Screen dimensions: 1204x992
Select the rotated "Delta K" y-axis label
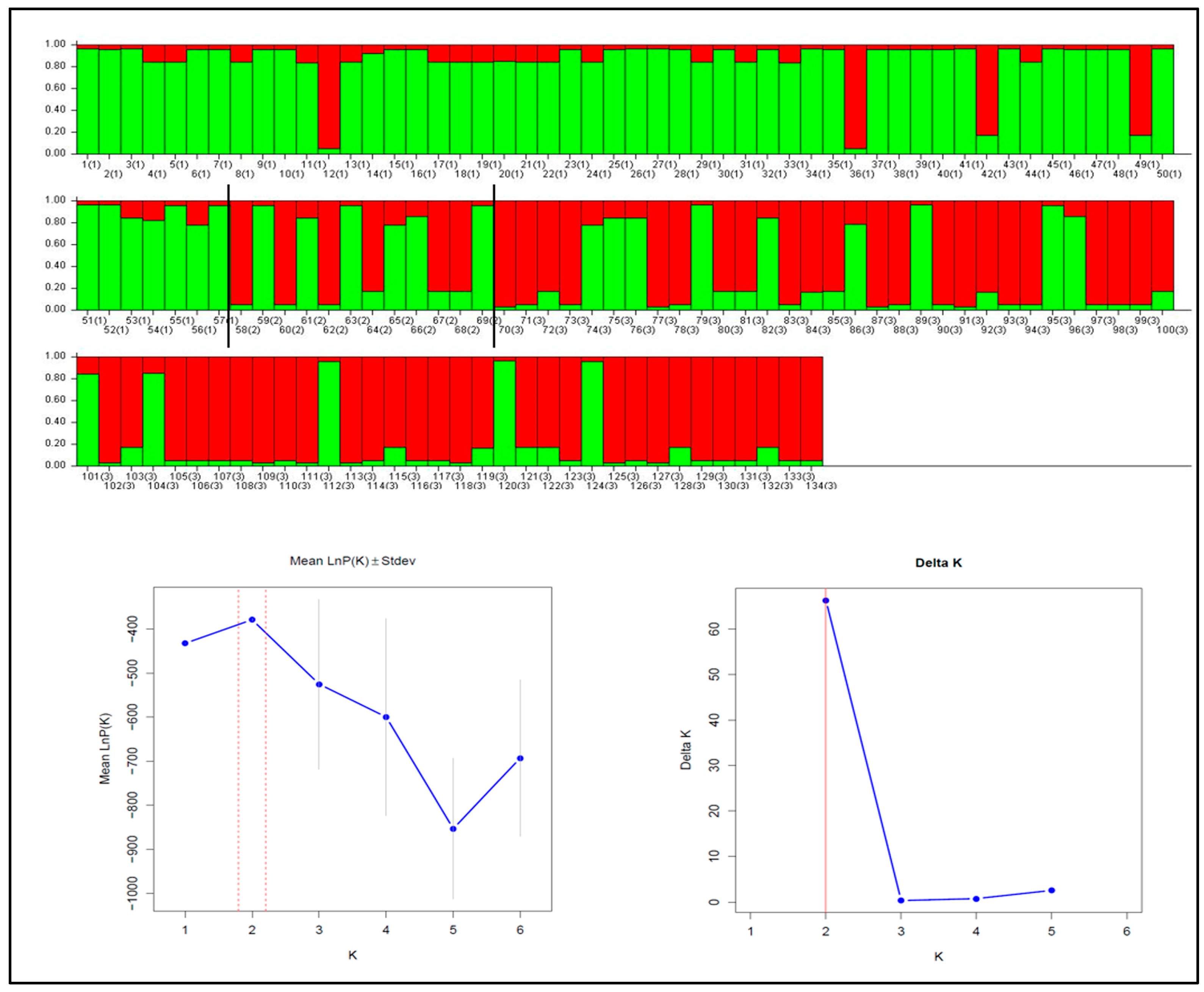click(686, 749)
